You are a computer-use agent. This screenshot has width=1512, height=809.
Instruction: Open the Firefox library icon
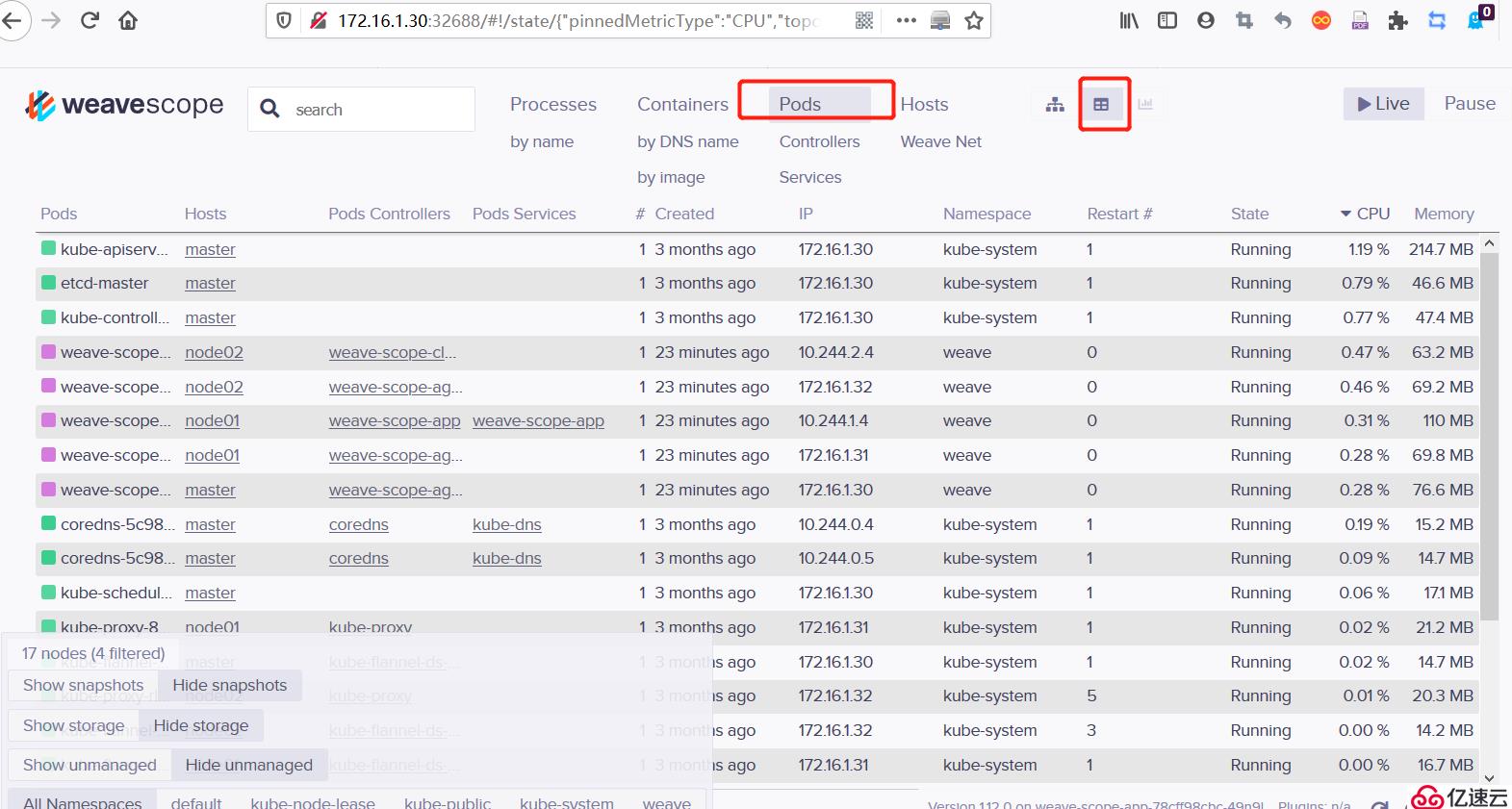[x=1129, y=20]
